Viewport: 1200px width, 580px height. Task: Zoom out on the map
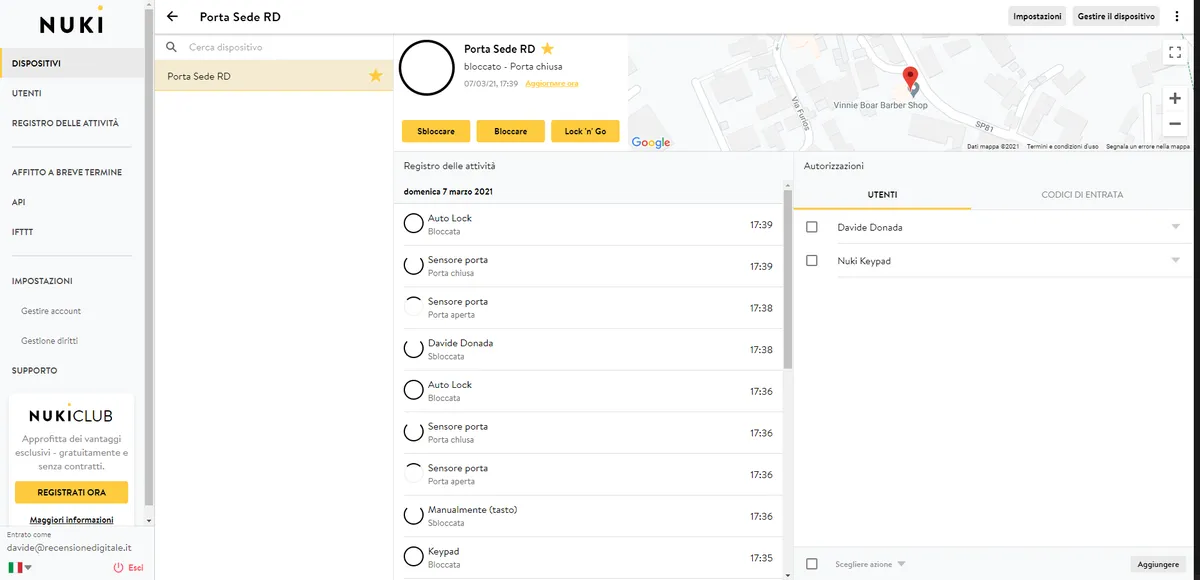1175,123
